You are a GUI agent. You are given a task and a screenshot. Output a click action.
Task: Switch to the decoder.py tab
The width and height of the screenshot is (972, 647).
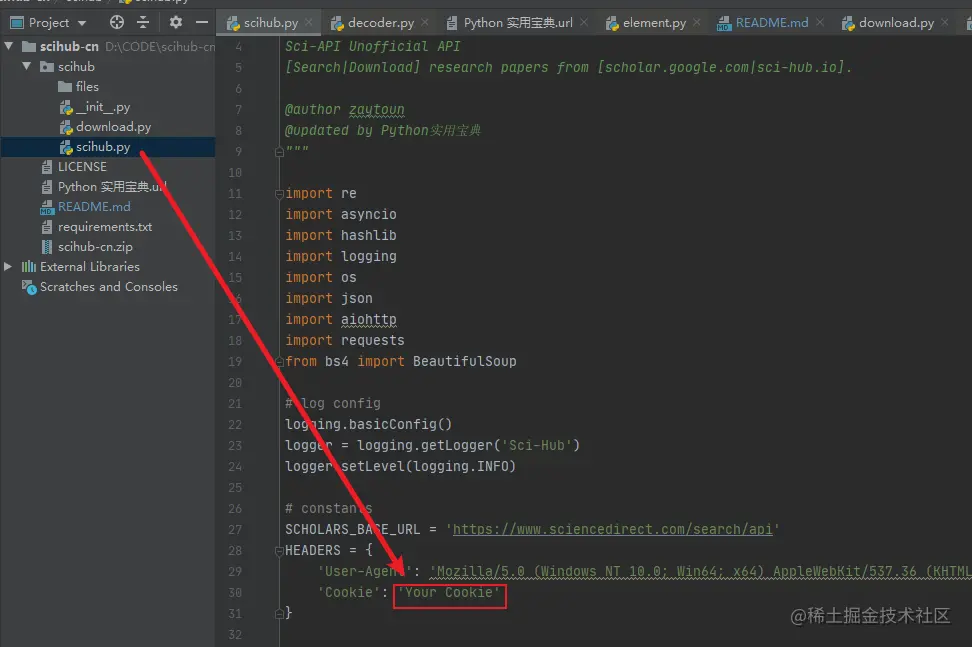click(x=381, y=23)
